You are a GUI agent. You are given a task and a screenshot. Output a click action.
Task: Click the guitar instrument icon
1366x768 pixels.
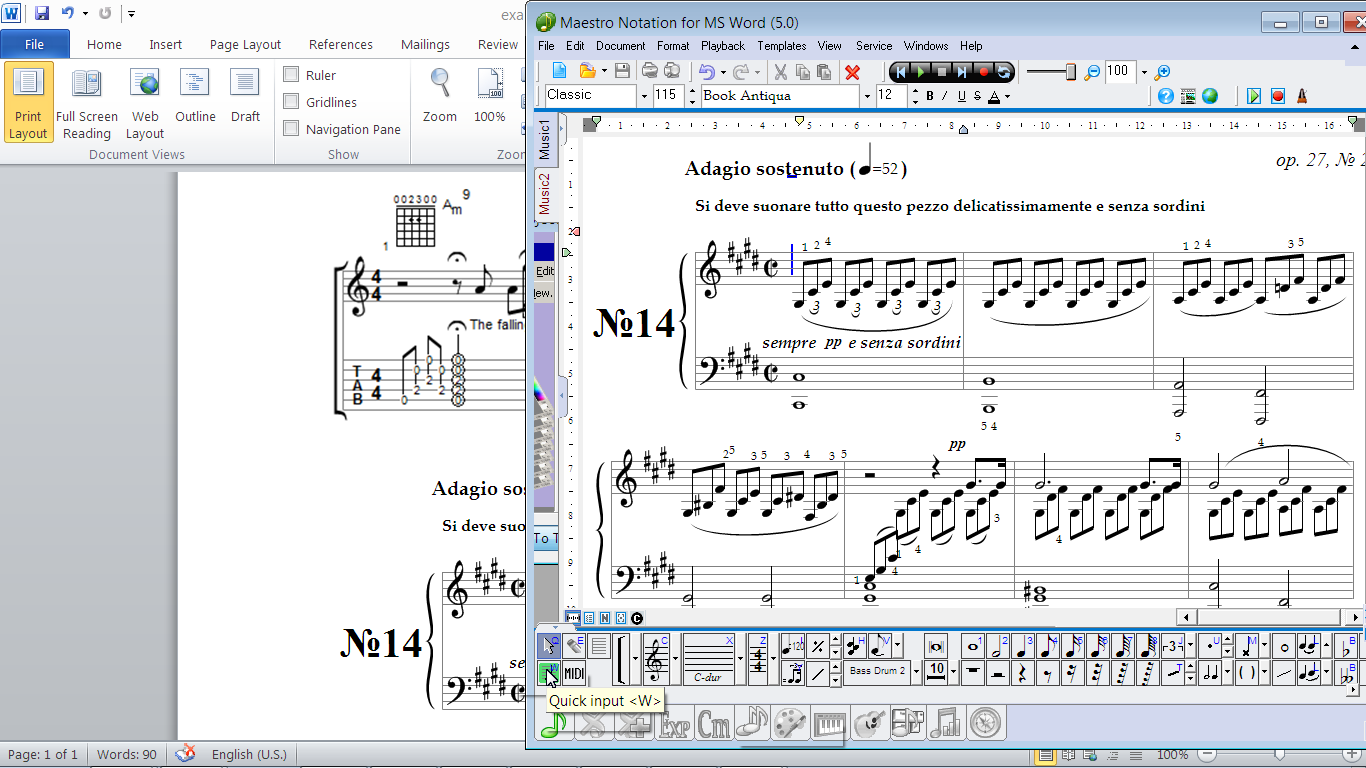click(x=868, y=722)
